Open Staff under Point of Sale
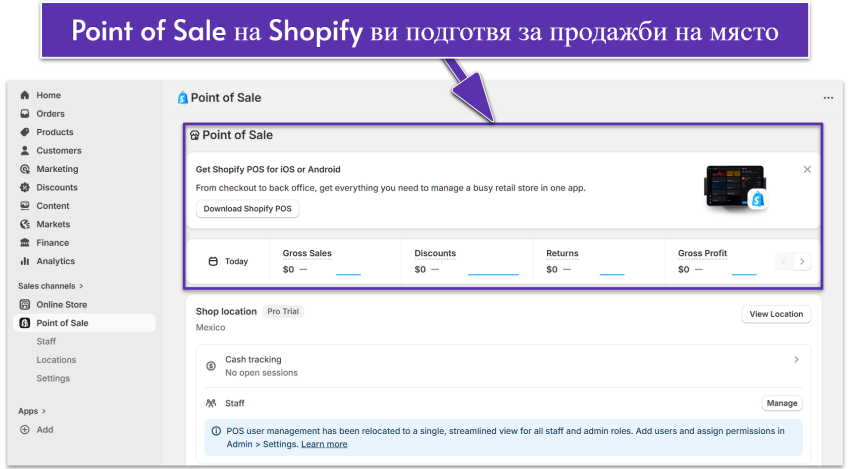Image resolution: width=850 pixels, height=469 pixels. coord(46,342)
